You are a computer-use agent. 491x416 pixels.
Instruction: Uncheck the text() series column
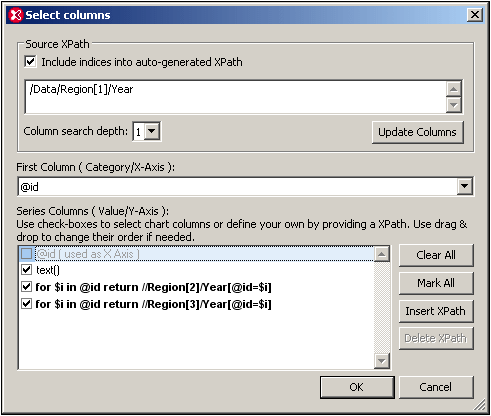[x=26, y=269]
